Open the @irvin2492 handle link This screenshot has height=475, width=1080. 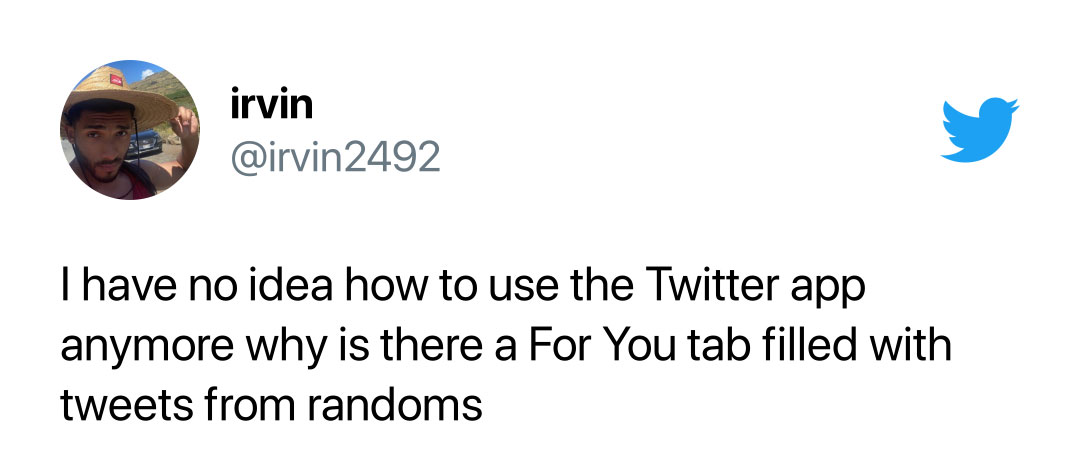(x=334, y=155)
